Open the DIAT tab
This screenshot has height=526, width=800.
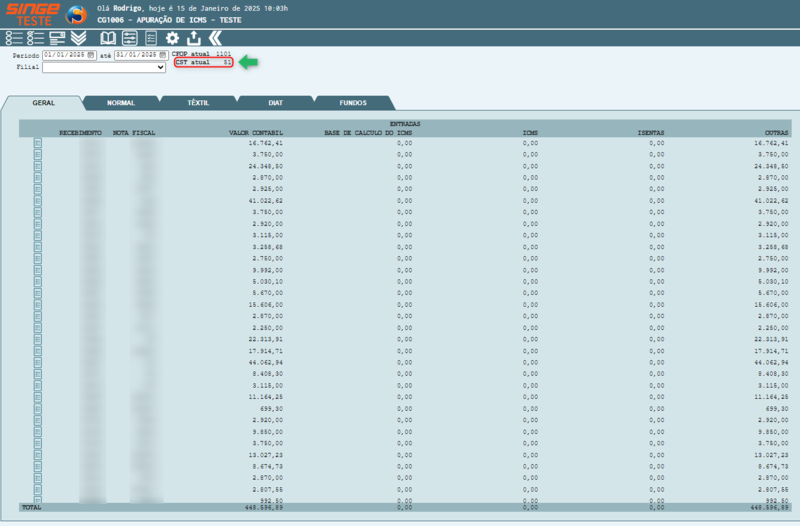point(275,103)
